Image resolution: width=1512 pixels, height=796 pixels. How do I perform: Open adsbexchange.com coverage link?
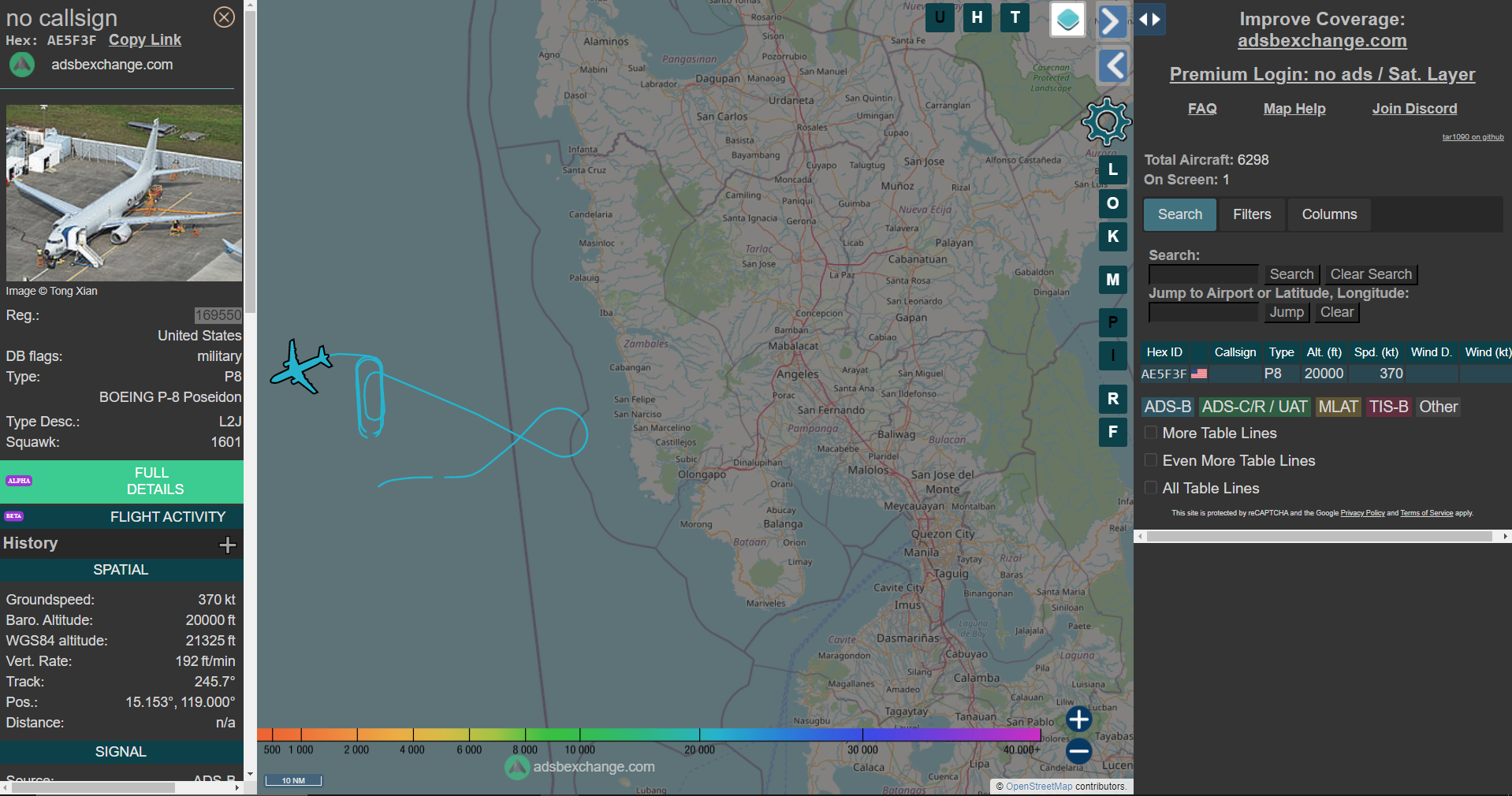[1322, 41]
